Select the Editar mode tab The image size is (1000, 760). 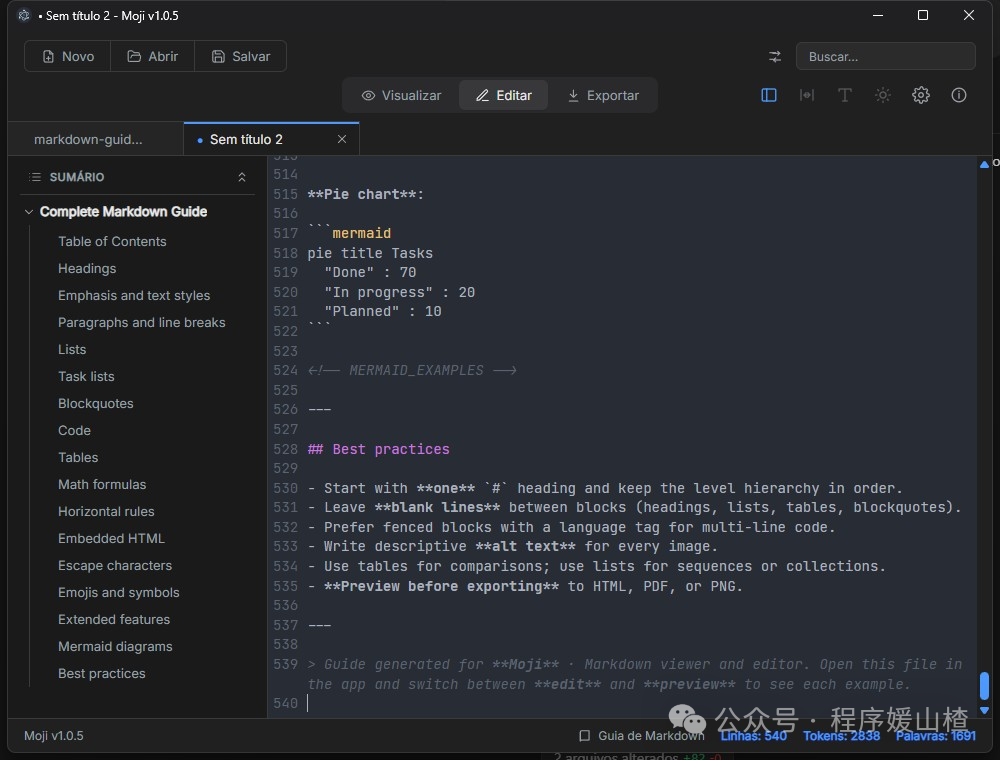pyautogui.click(x=503, y=95)
